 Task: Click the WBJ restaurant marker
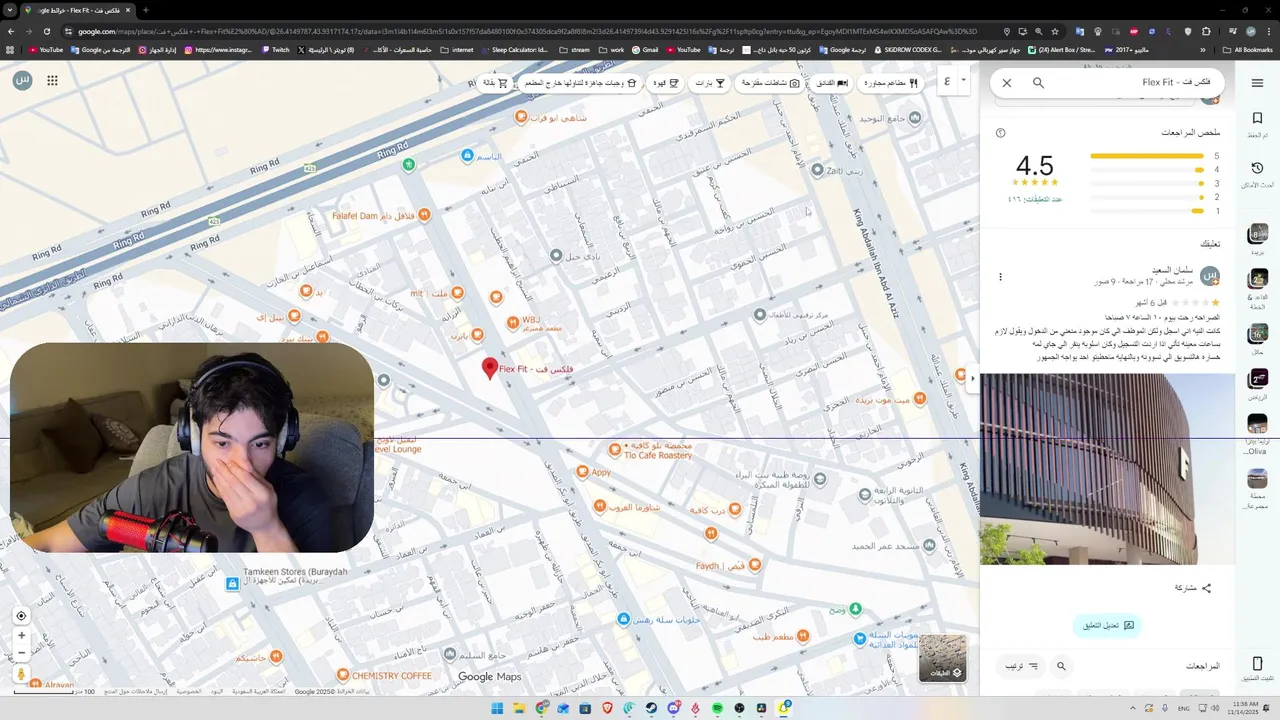pos(513,321)
